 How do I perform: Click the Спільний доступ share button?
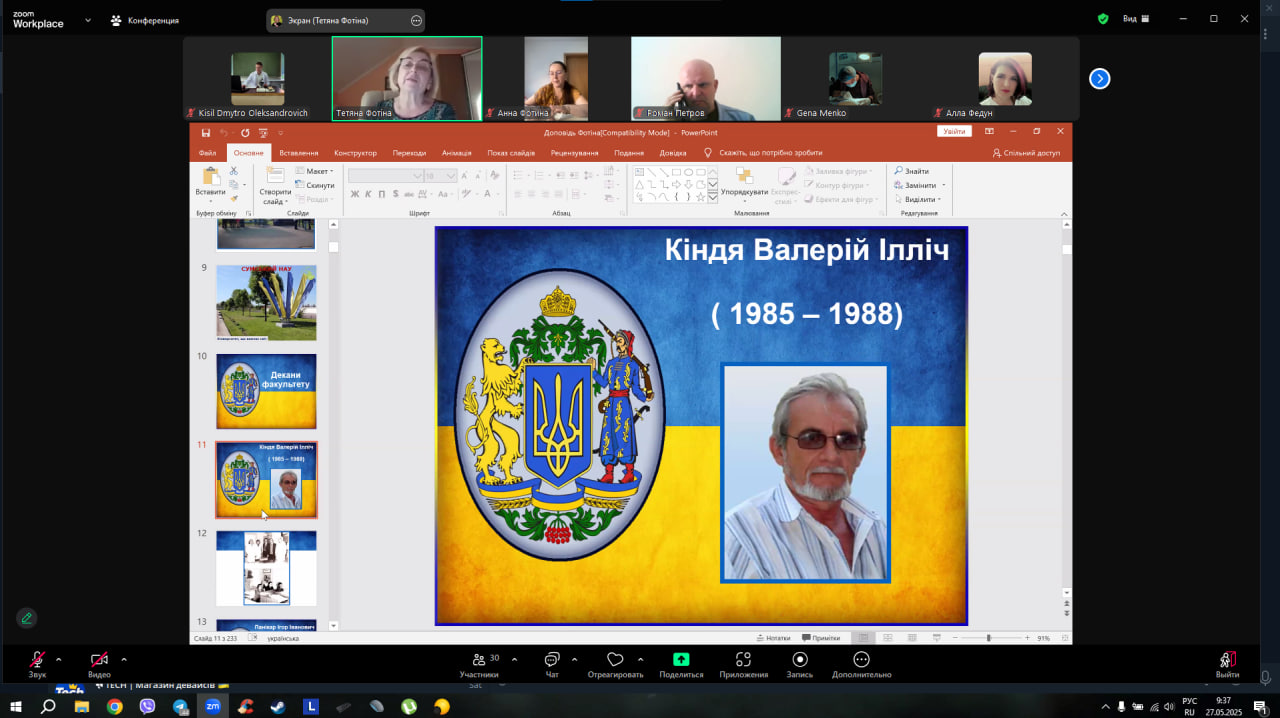coord(1026,153)
